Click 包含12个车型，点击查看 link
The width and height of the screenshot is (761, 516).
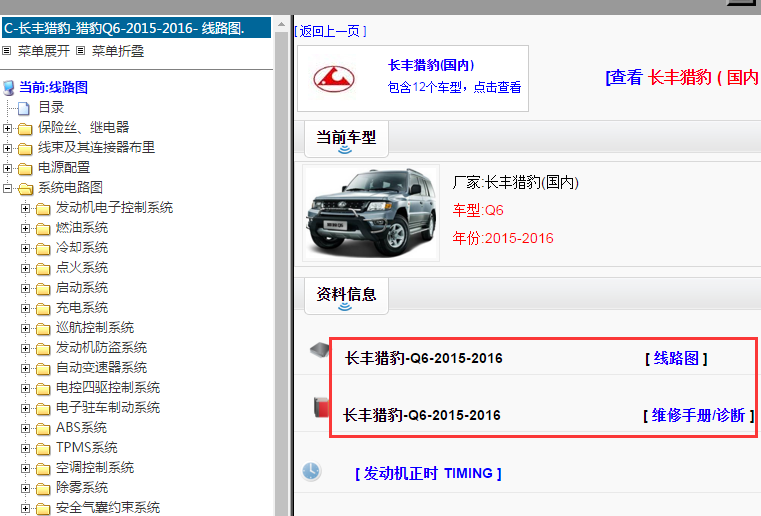point(454,87)
